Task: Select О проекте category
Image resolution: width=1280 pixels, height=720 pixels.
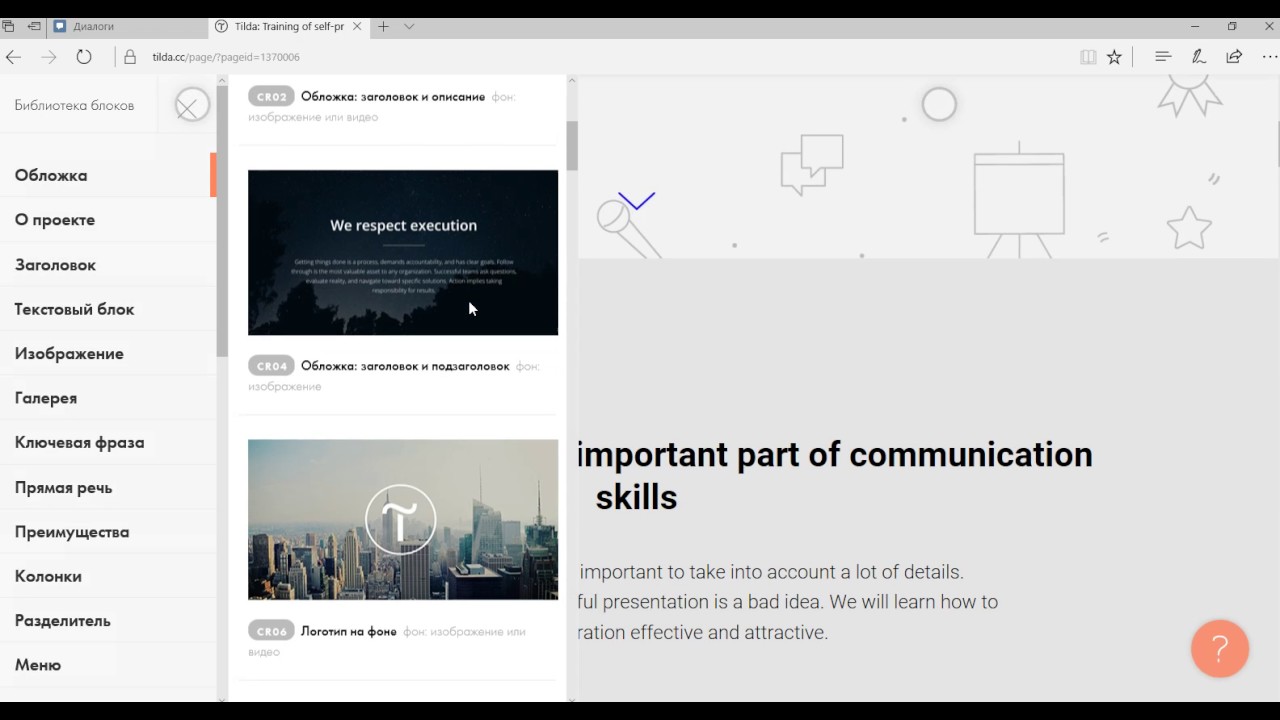Action: 55,220
